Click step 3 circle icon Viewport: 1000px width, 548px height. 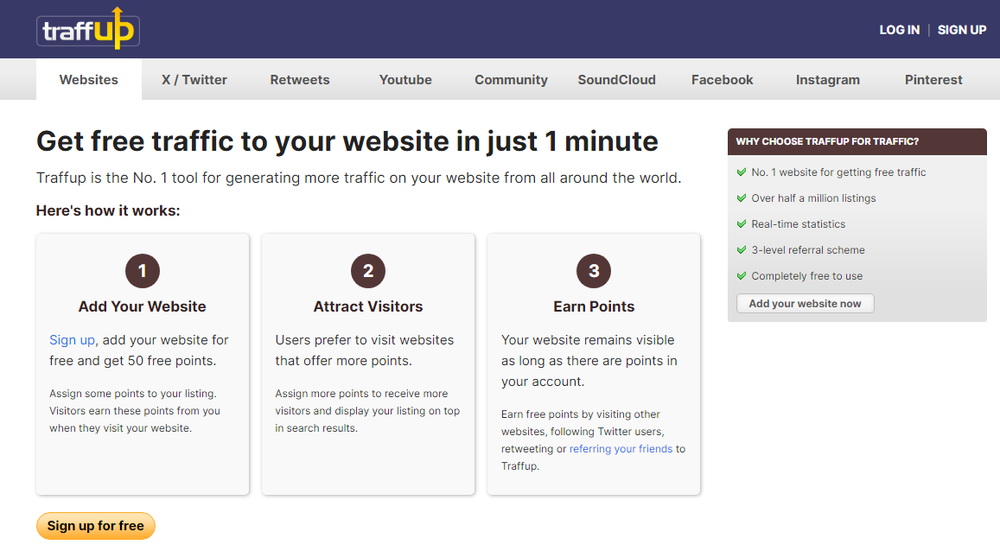click(x=594, y=271)
